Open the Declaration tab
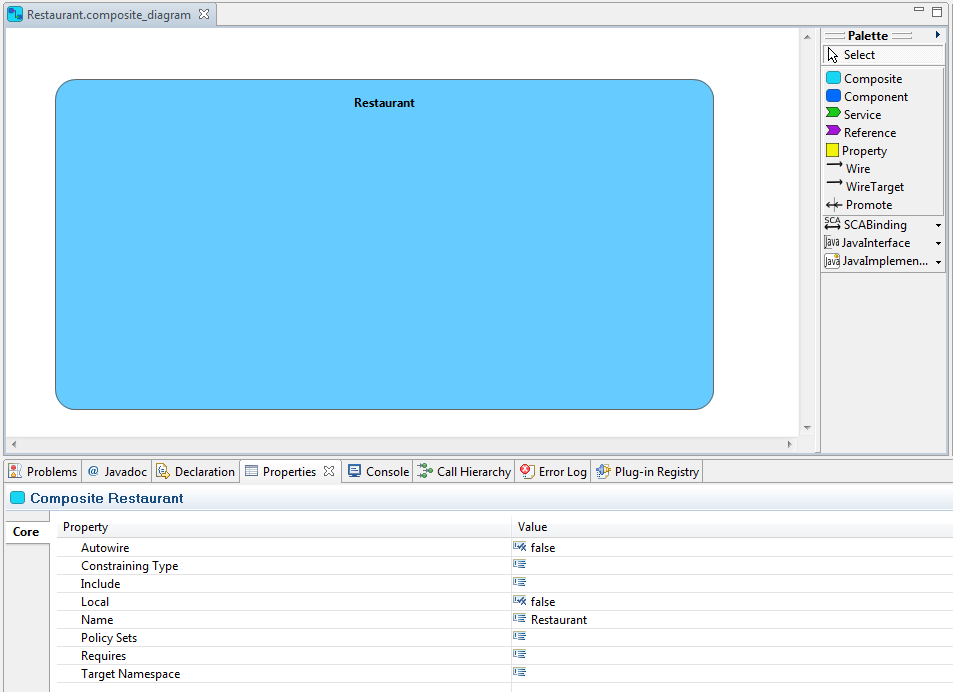Viewport: 953px width, 692px height. point(196,471)
